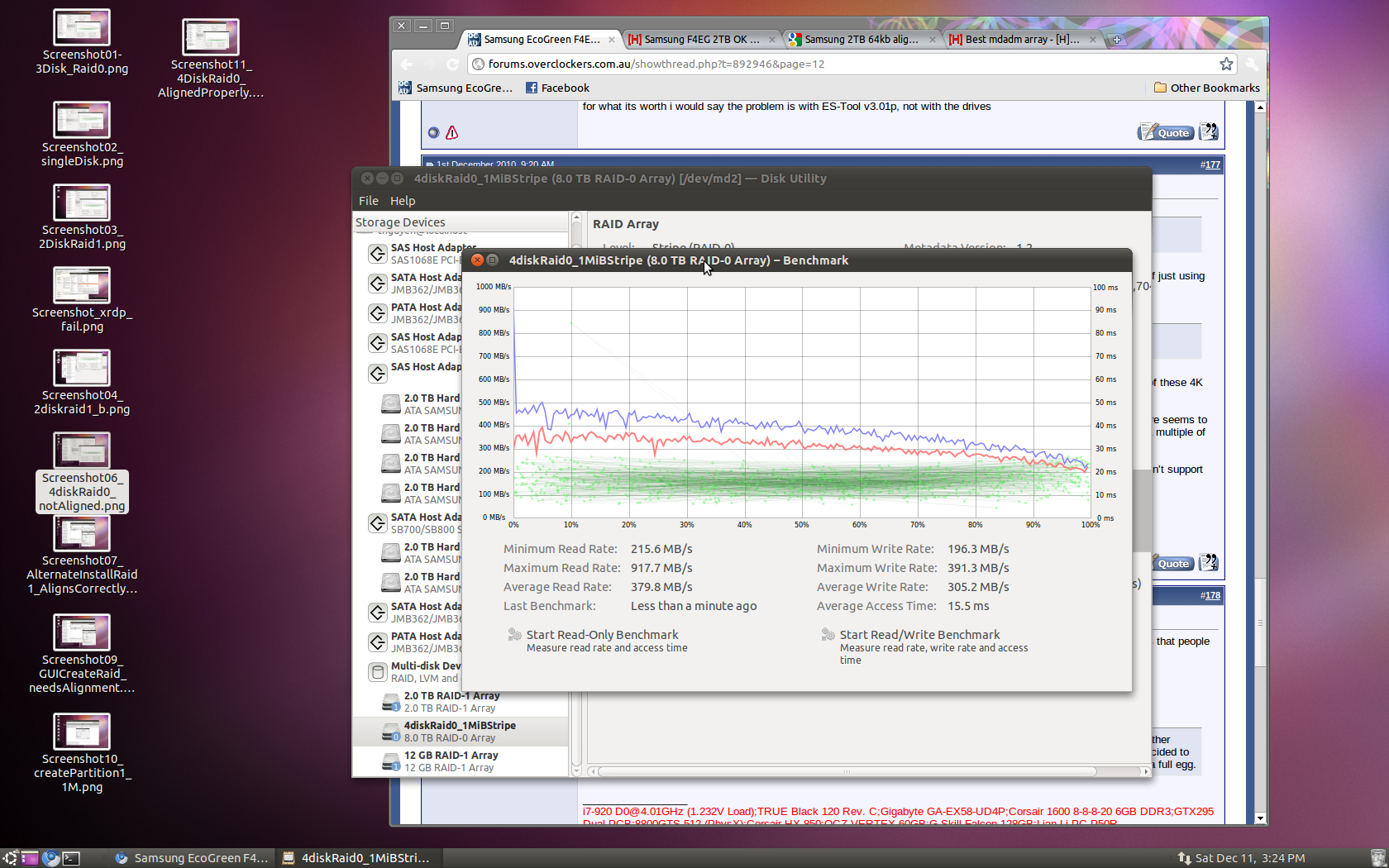Image resolution: width=1389 pixels, height=868 pixels.
Task: Reload the forum page in browser
Action: coord(452,64)
